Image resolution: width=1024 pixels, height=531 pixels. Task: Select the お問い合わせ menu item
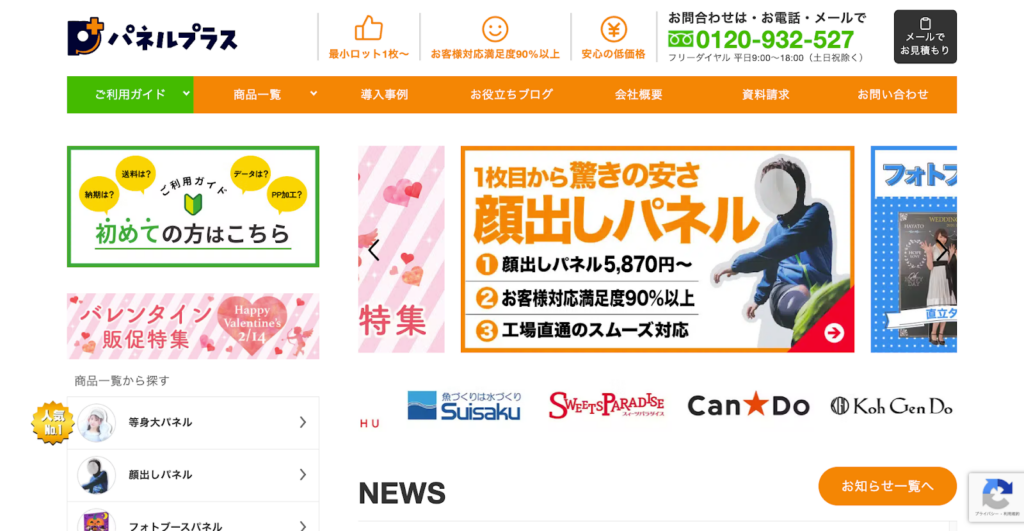893,95
